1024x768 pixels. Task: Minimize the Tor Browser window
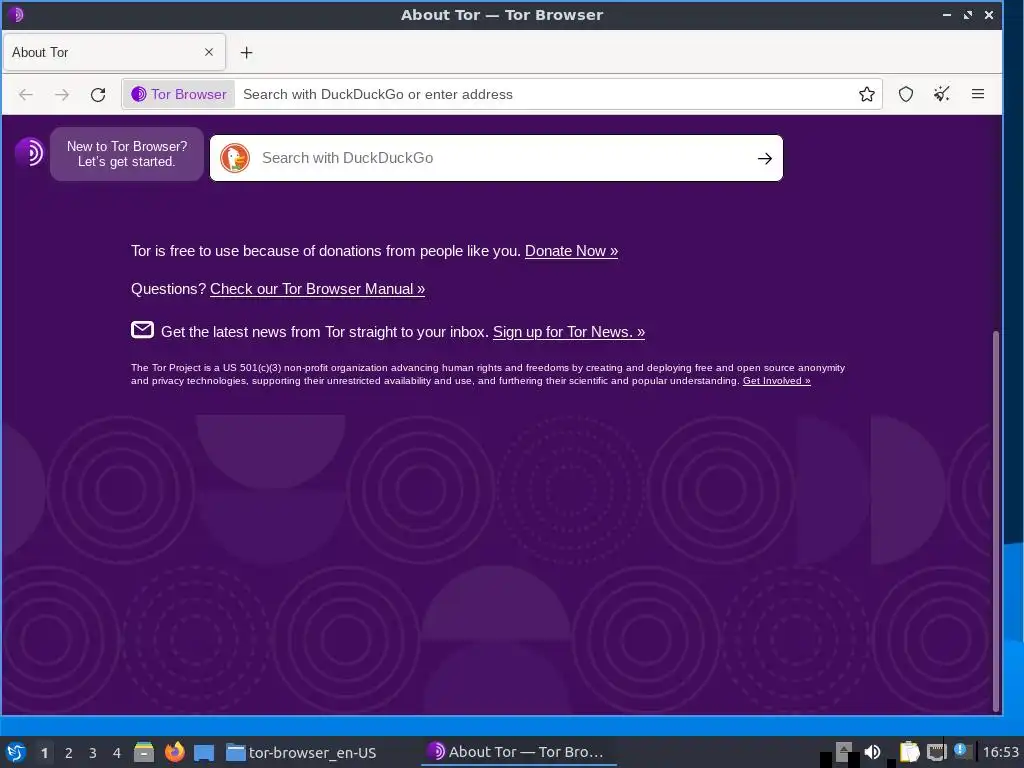click(x=946, y=15)
